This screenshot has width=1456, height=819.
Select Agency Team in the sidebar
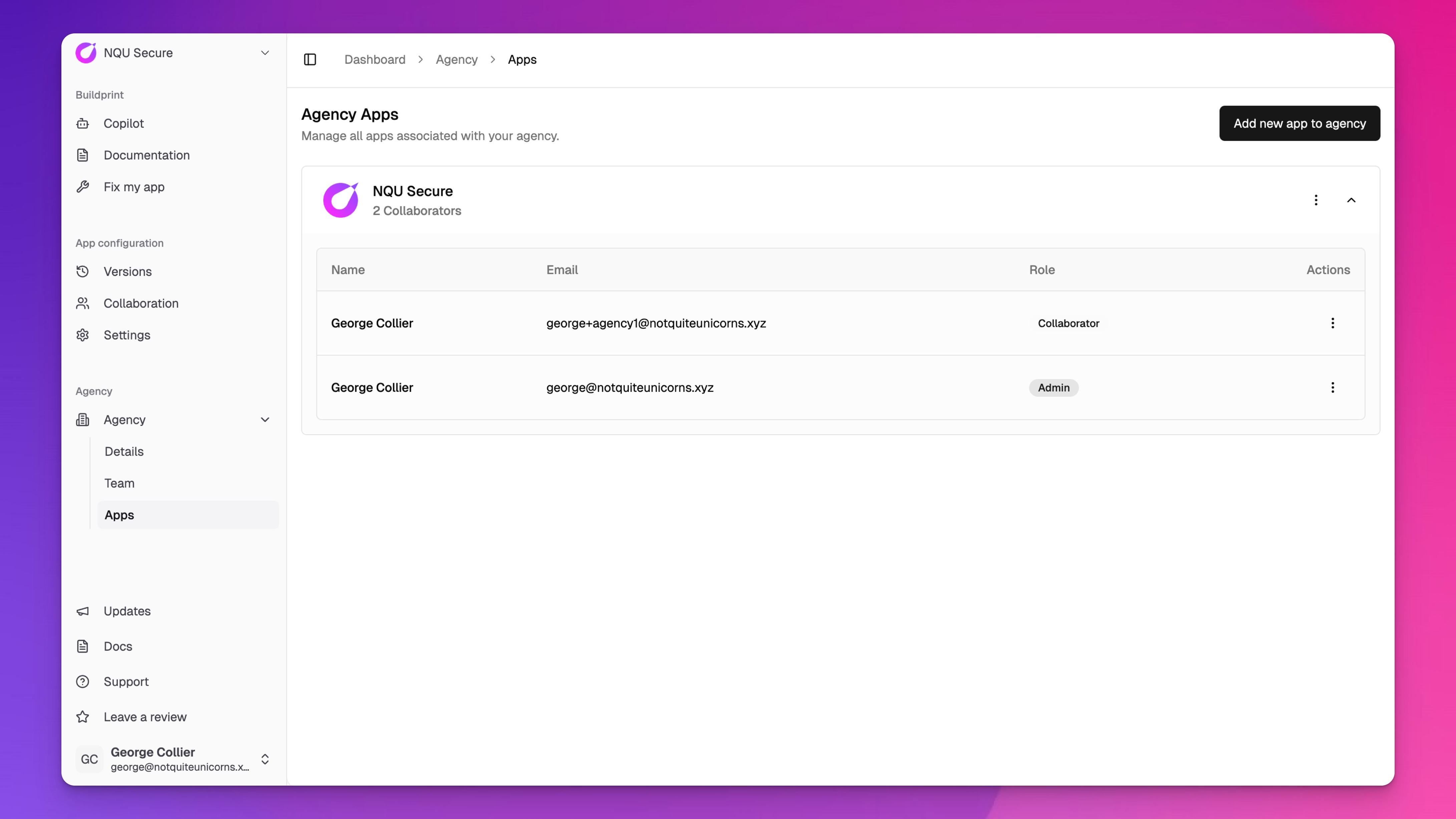188,483
